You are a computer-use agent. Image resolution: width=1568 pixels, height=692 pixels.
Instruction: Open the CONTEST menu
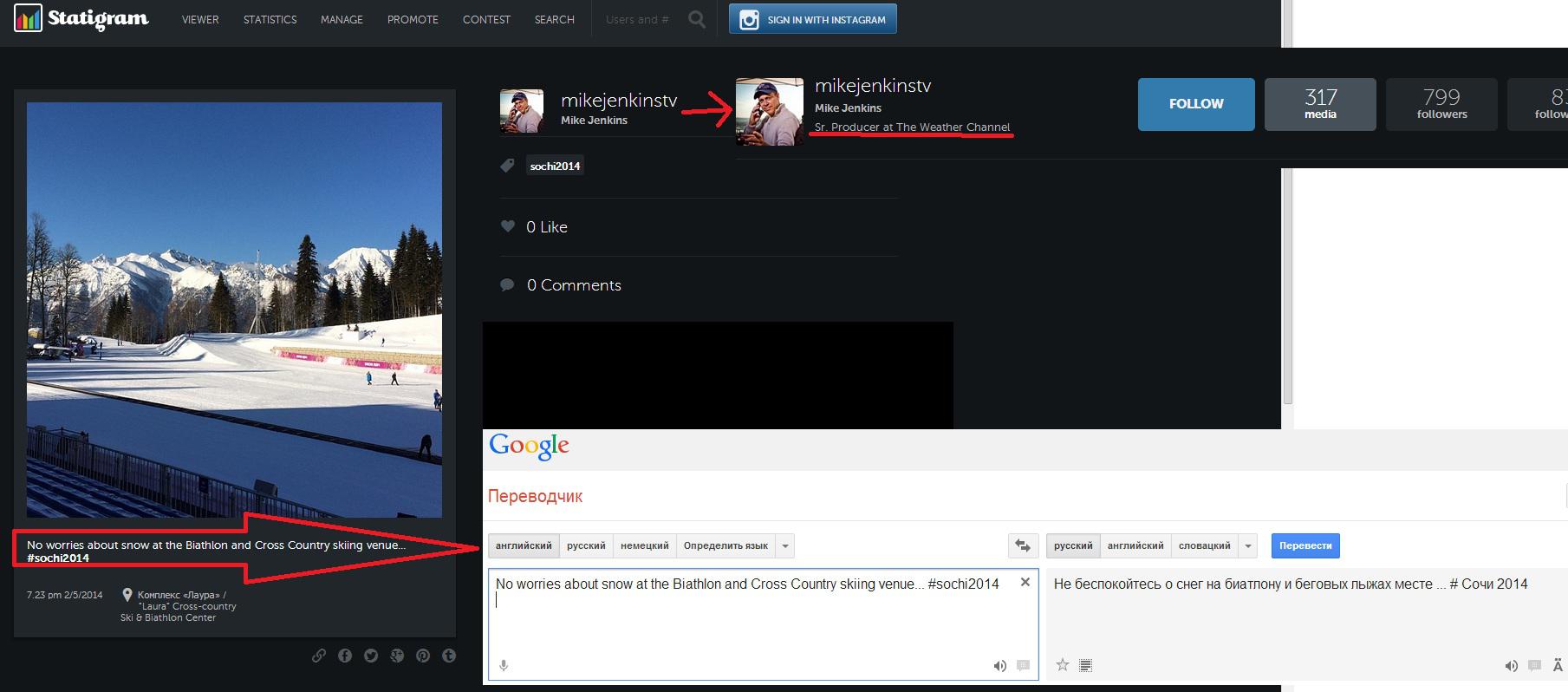pos(486,19)
